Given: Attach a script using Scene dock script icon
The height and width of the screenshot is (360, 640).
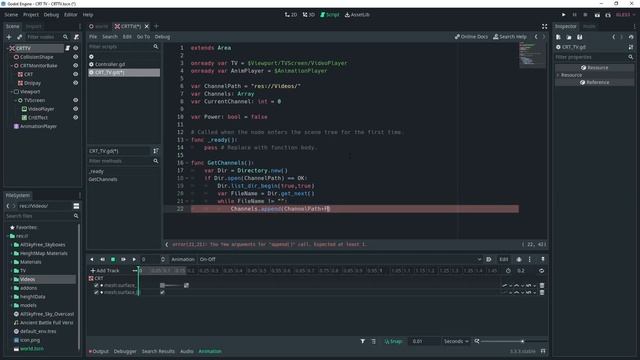Looking at the screenshot, I should click(x=76, y=37).
